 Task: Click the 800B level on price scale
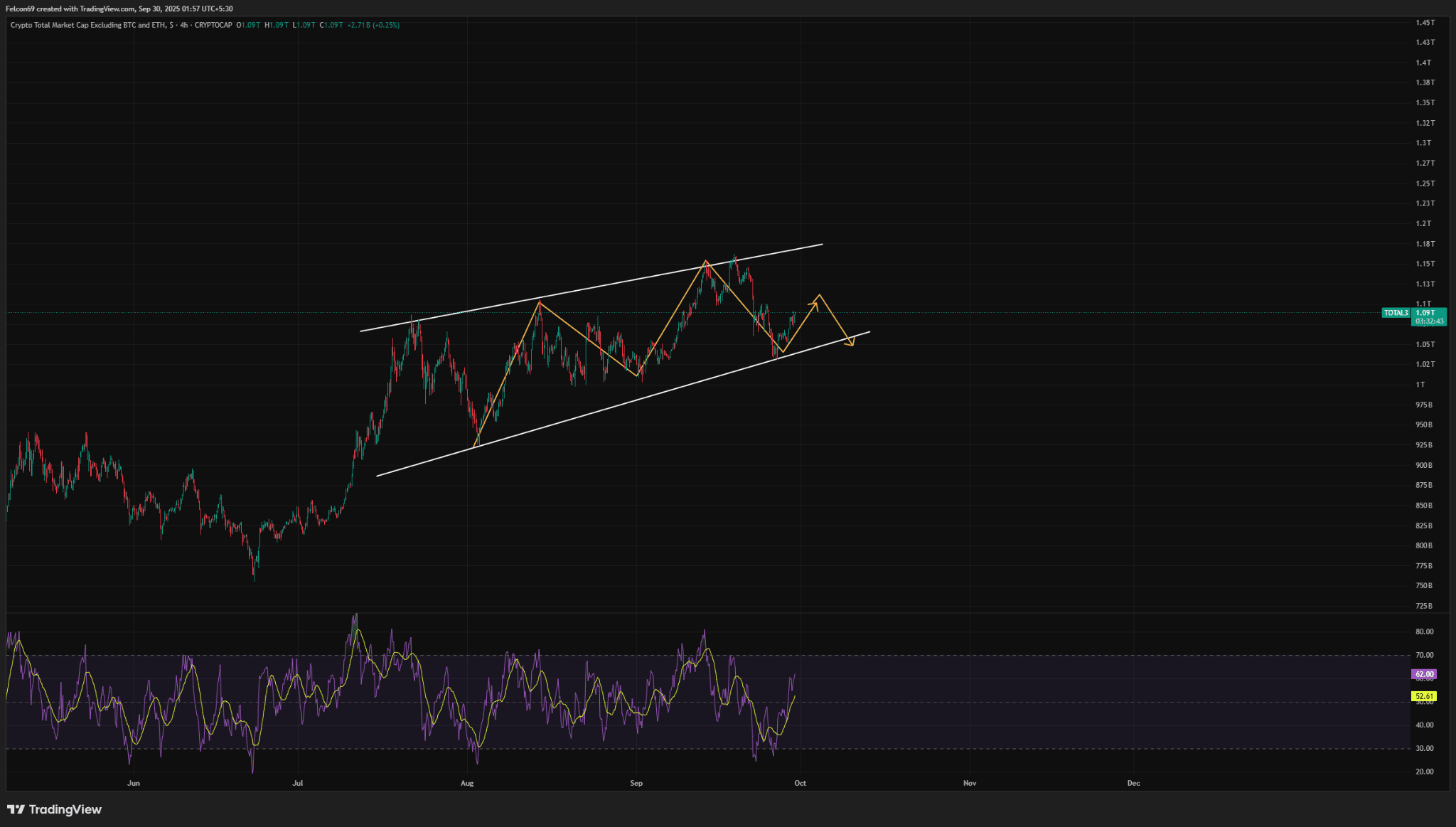pyautogui.click(x=1423, y=545)
